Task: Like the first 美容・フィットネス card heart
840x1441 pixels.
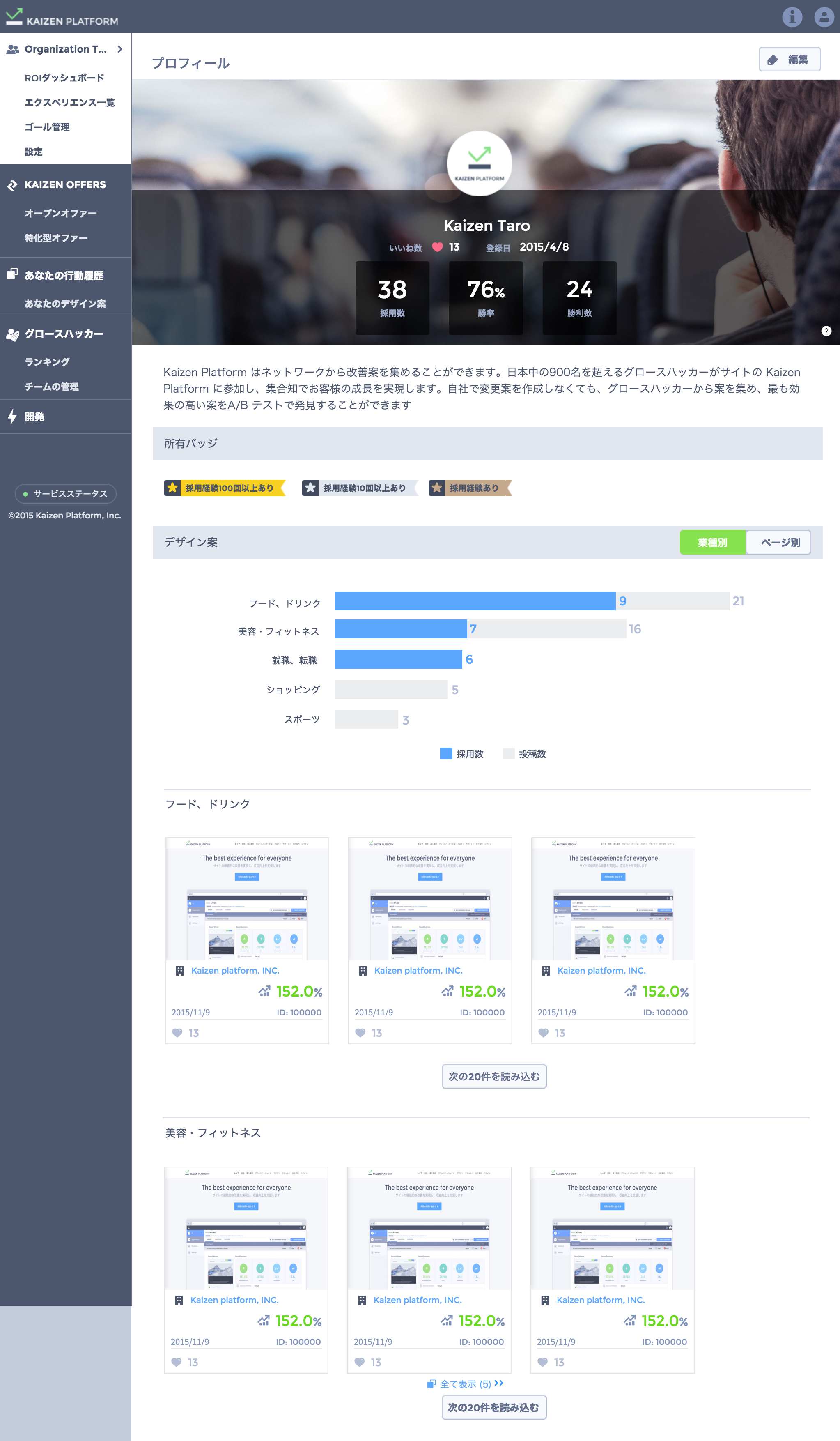Action: (176, 1362)
